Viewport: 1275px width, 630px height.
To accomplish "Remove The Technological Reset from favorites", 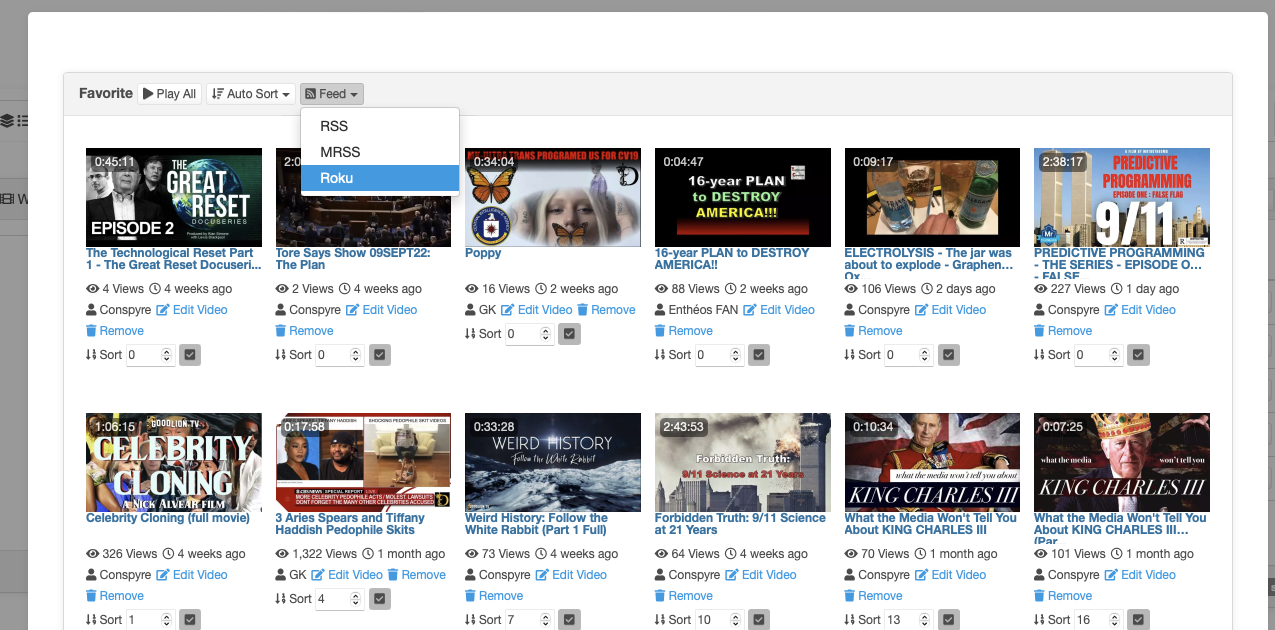I will click(x=115, y=331).
